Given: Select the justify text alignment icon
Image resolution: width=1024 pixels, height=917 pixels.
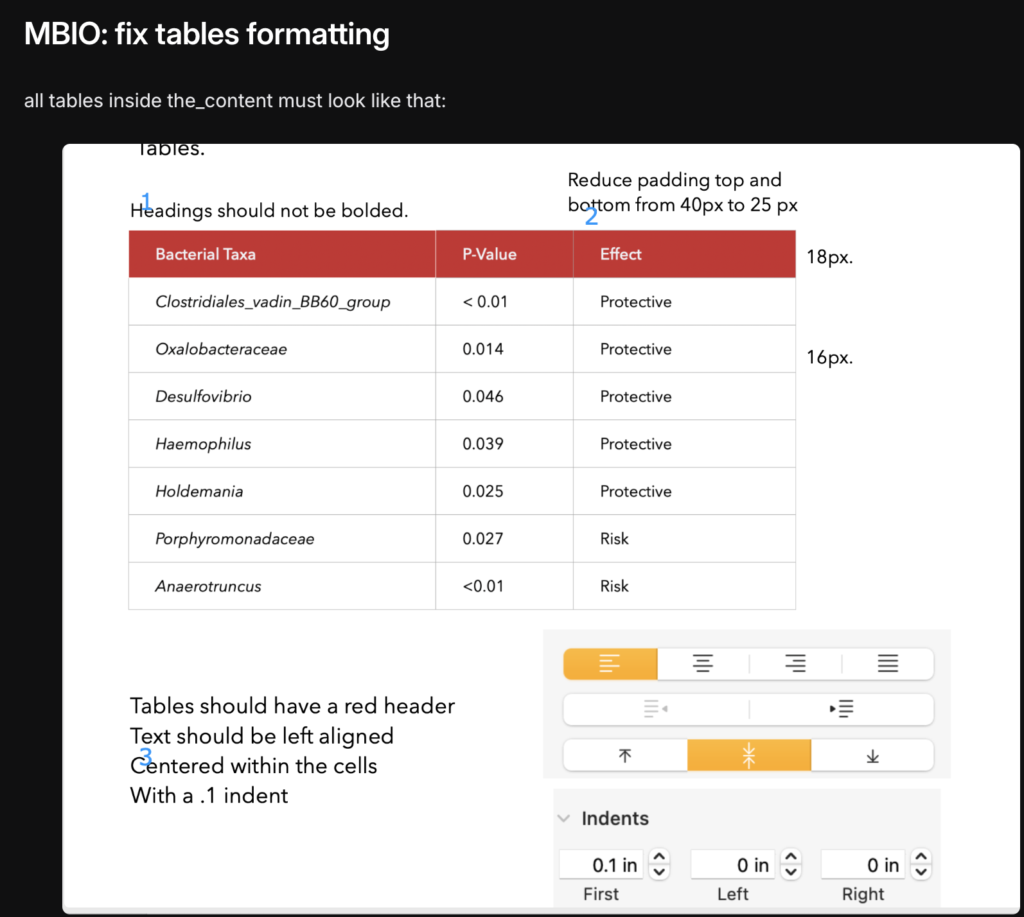Looking at the screenshot, I should coord(887,664).
